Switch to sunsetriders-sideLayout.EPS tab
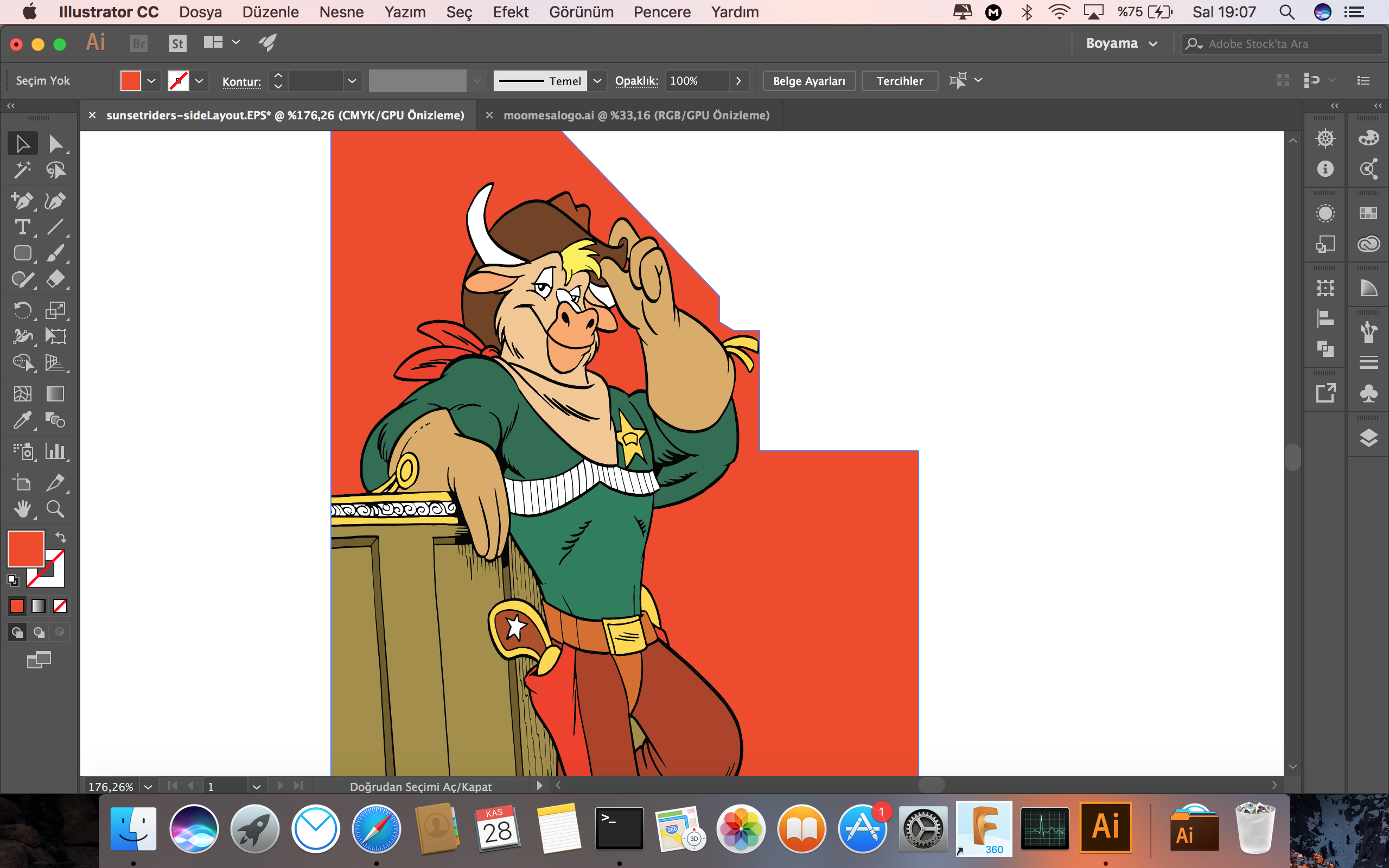The image size is (1389, 868). click(285, 116)
